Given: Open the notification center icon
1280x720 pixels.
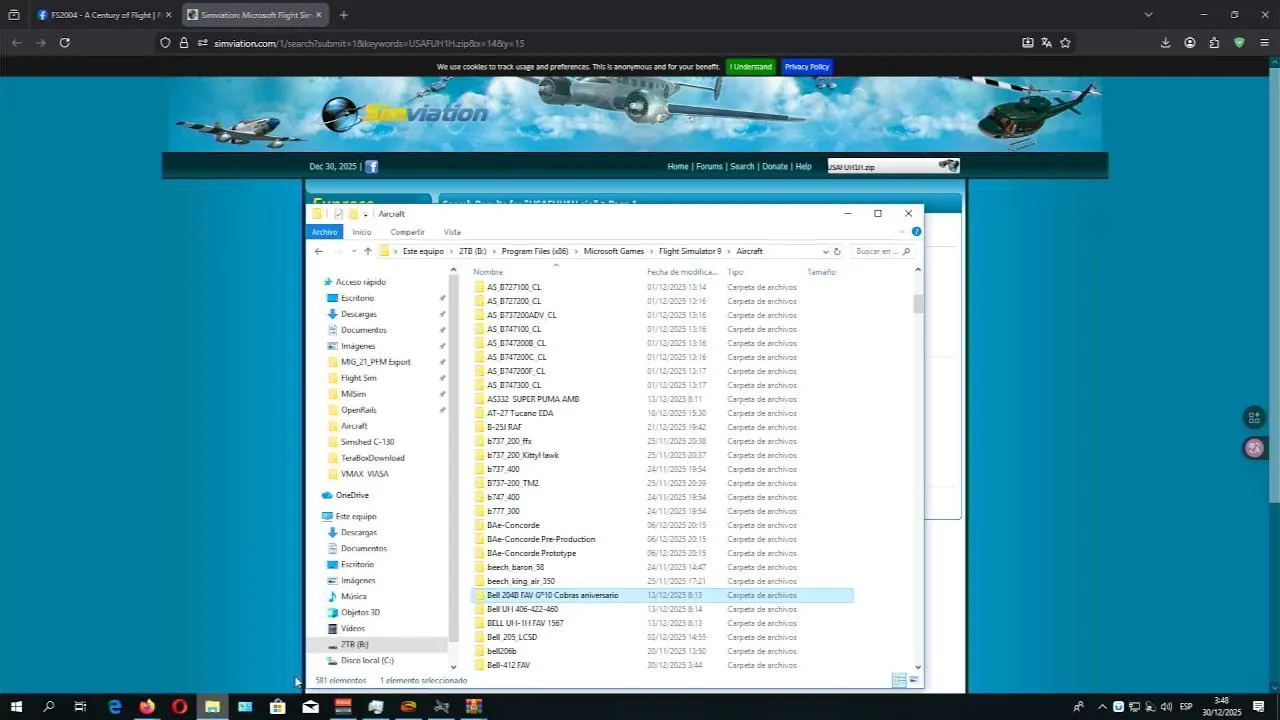Looking at the screenshot, I should [1258, 707].
